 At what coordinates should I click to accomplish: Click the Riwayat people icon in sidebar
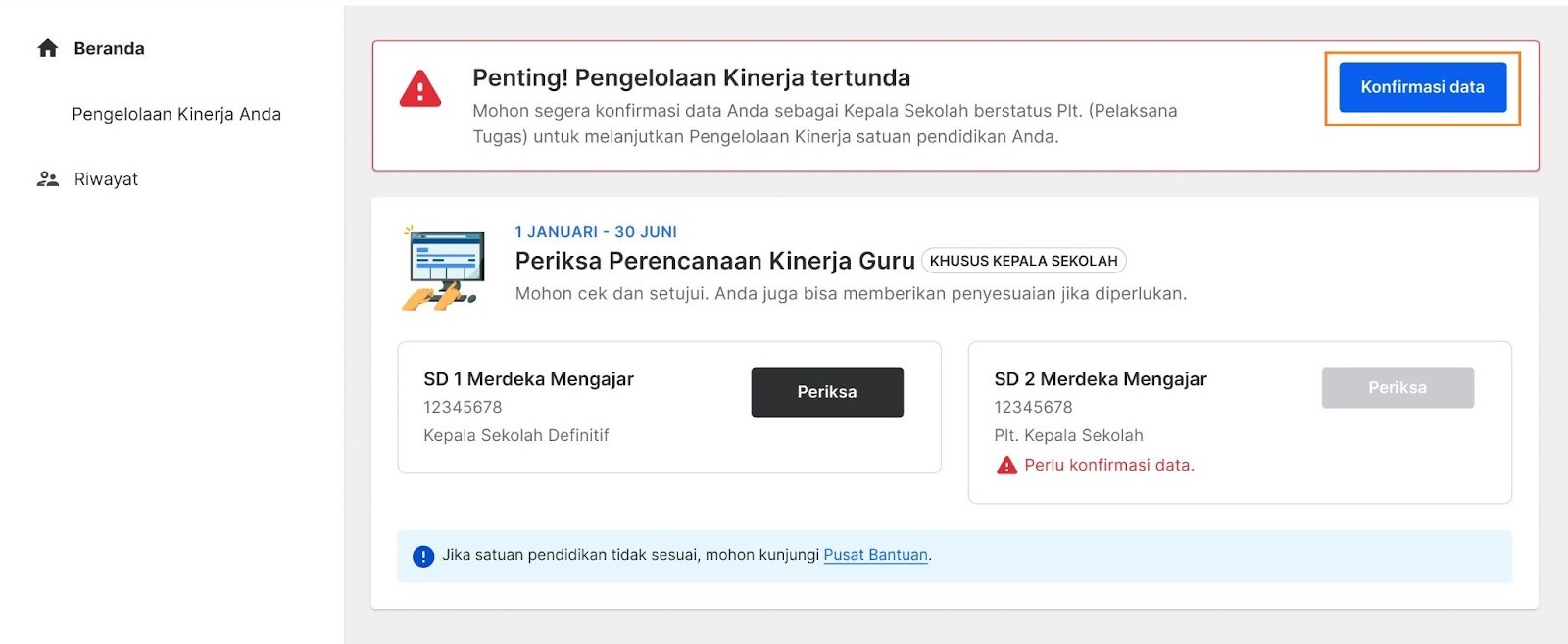47,178
